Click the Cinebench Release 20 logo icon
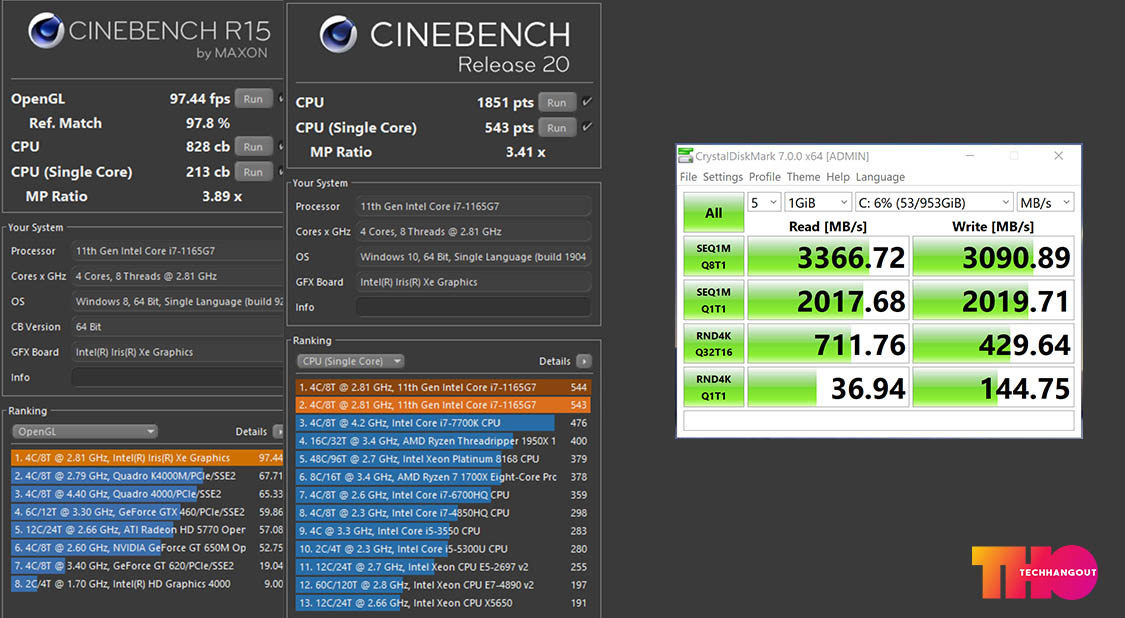 pyautogui.click(x=339, y=35)
